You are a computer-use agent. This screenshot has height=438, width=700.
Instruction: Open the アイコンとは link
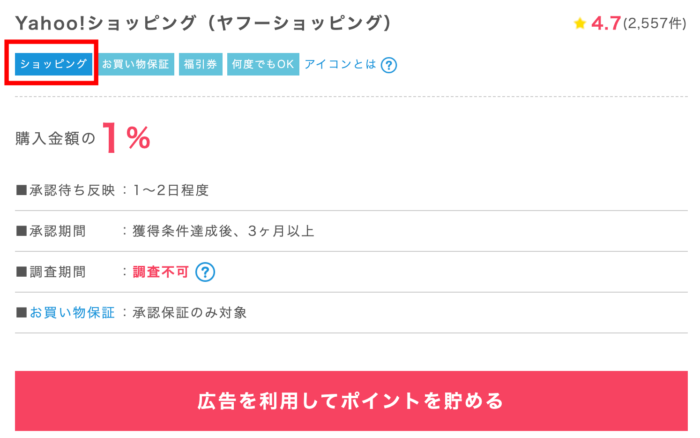pos(340,65)
